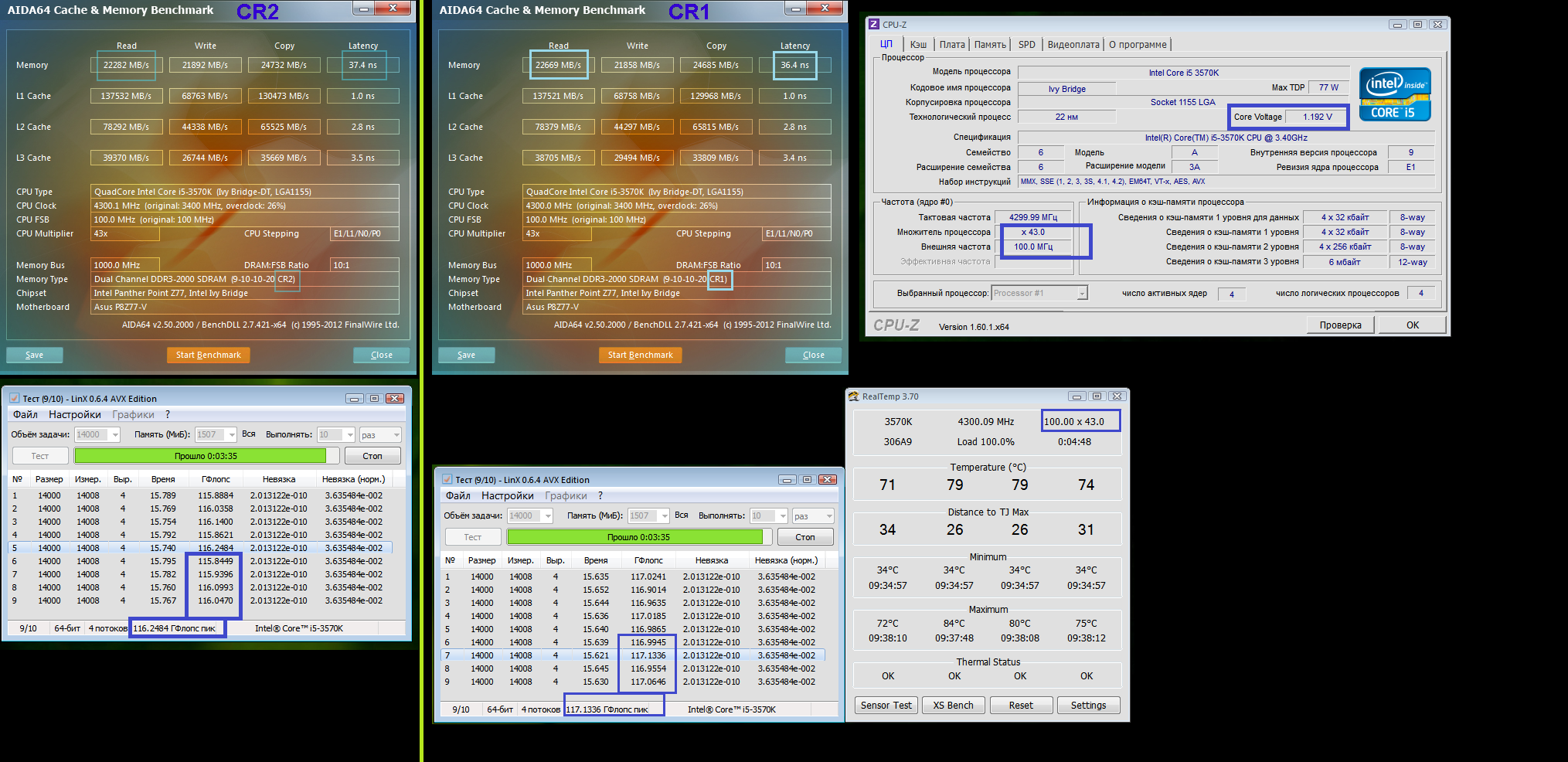Launch XS Bench in RealTemp
Viewport: 1568px width, 762px height.
click(954, 706)
